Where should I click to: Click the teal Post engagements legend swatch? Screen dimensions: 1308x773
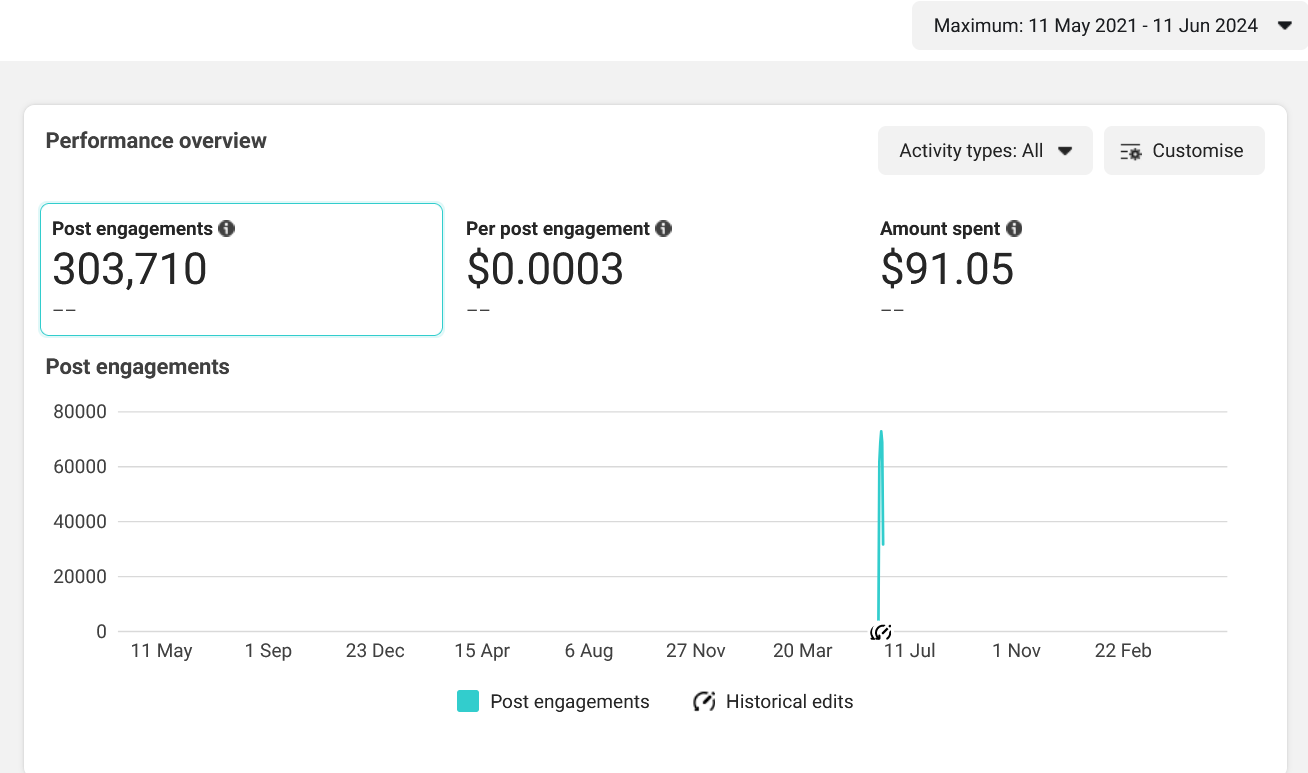point(467,702)
